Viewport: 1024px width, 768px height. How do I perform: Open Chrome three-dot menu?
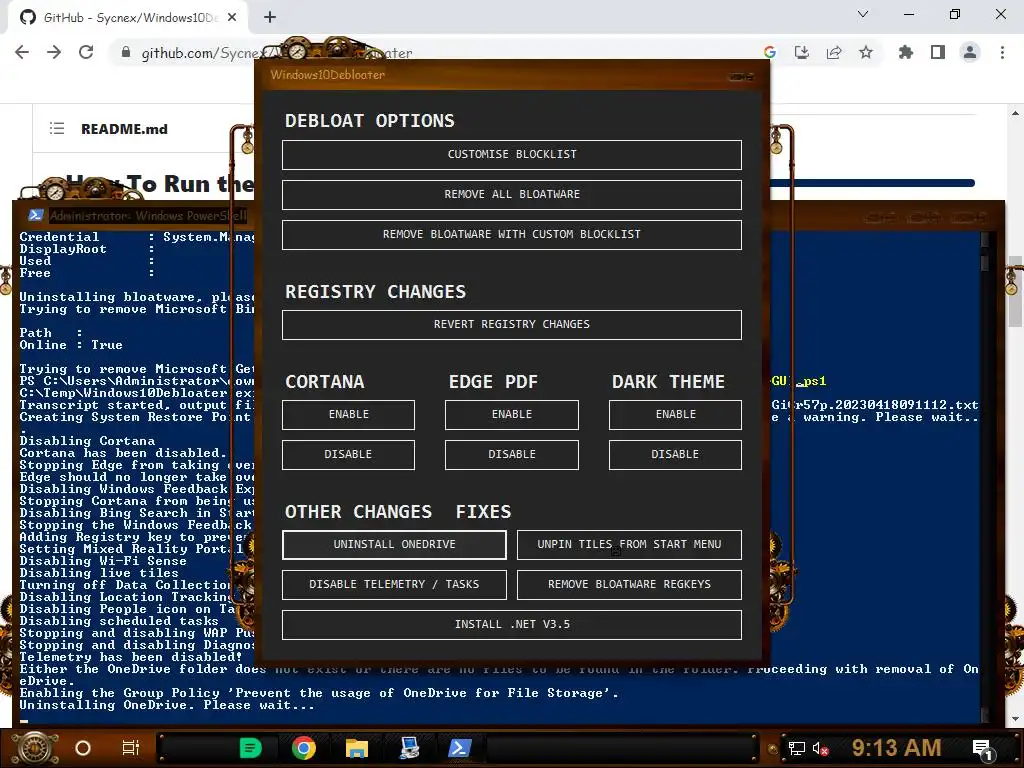pos(1002,52)
